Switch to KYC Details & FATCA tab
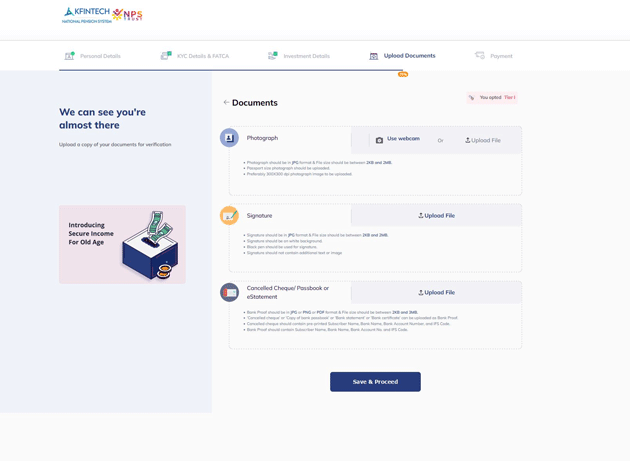 coord(203,56)
